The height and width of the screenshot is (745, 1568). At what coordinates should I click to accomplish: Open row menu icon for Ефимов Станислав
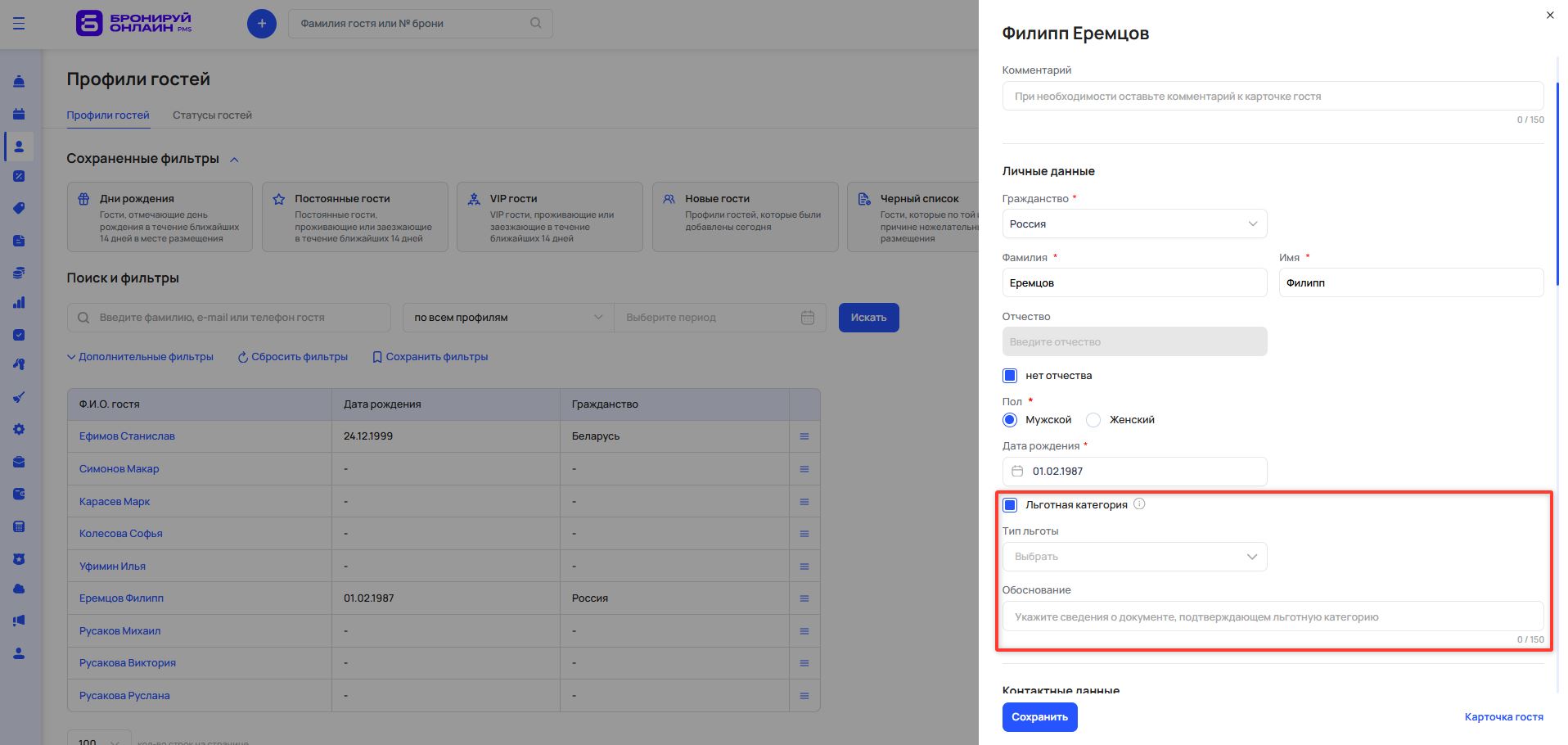[804, 436]
